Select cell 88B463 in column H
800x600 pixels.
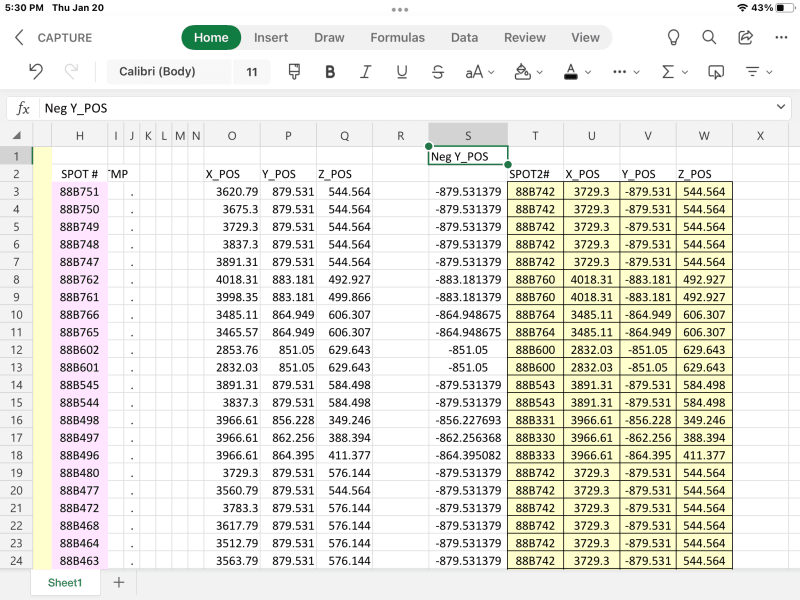pyautogui.click(x=80, y=561)
